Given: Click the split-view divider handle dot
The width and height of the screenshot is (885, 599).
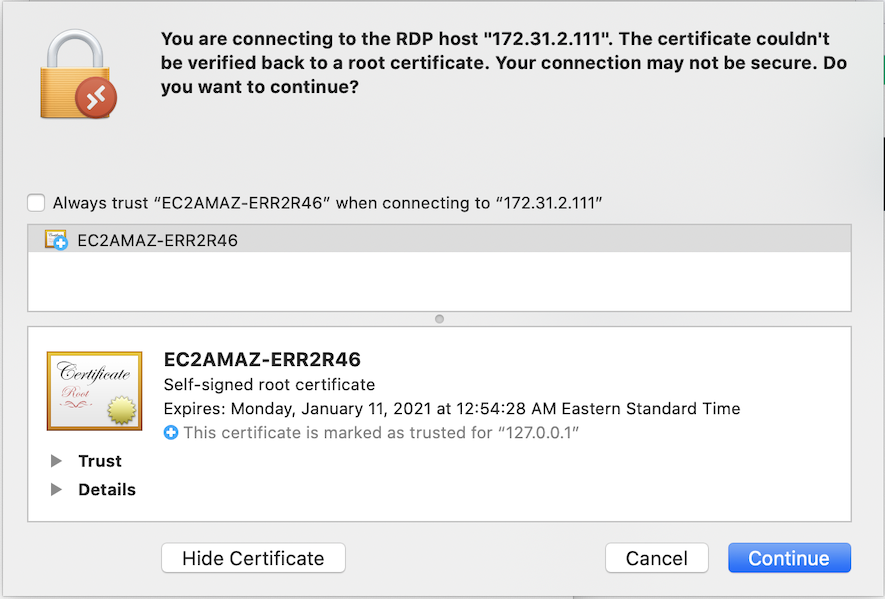Looking at the screenshot, I should click(439, 319).
